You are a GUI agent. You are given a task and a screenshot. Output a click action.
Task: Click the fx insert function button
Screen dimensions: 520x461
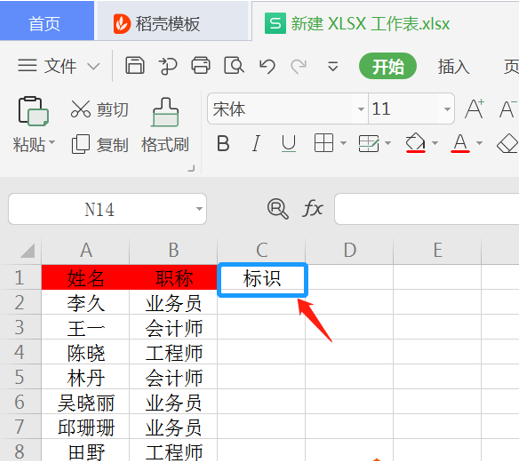[313, 208]
